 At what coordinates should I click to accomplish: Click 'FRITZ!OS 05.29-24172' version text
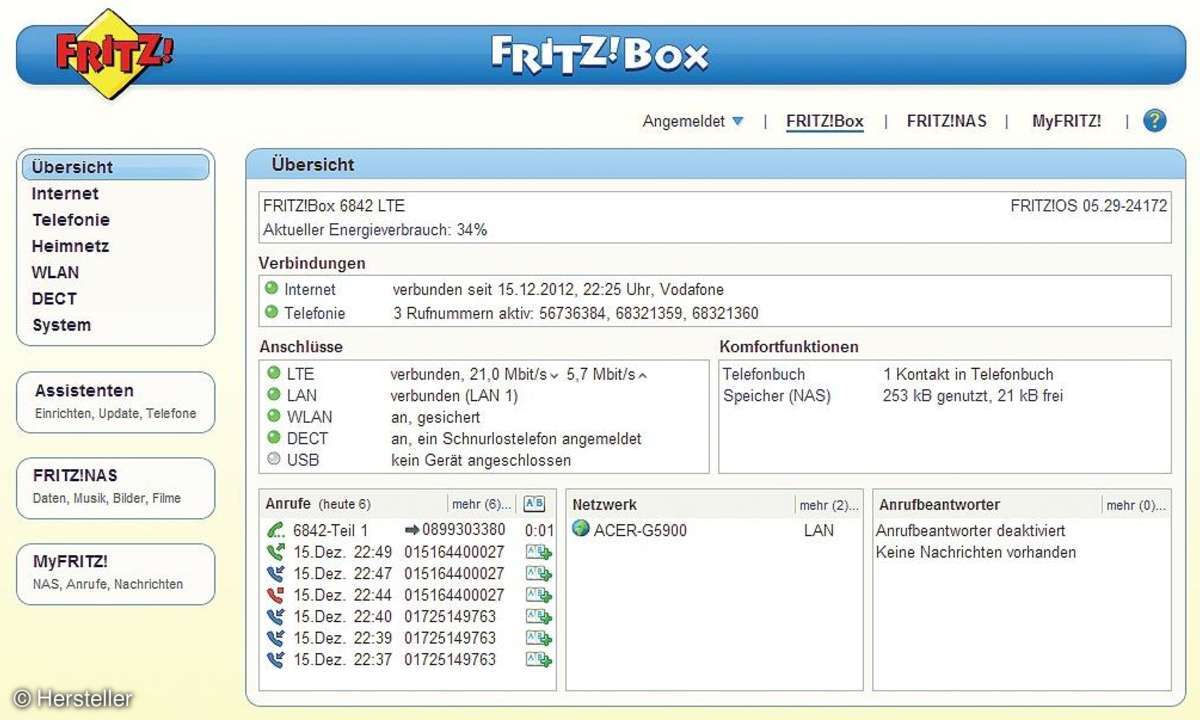1089,206
